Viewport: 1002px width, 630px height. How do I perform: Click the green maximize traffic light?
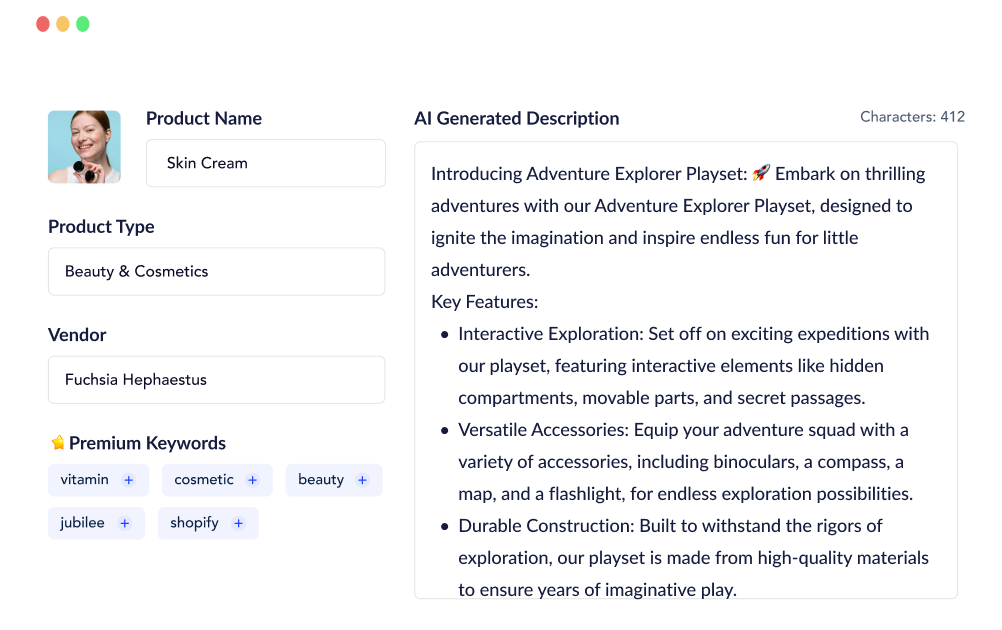[83, 22]
